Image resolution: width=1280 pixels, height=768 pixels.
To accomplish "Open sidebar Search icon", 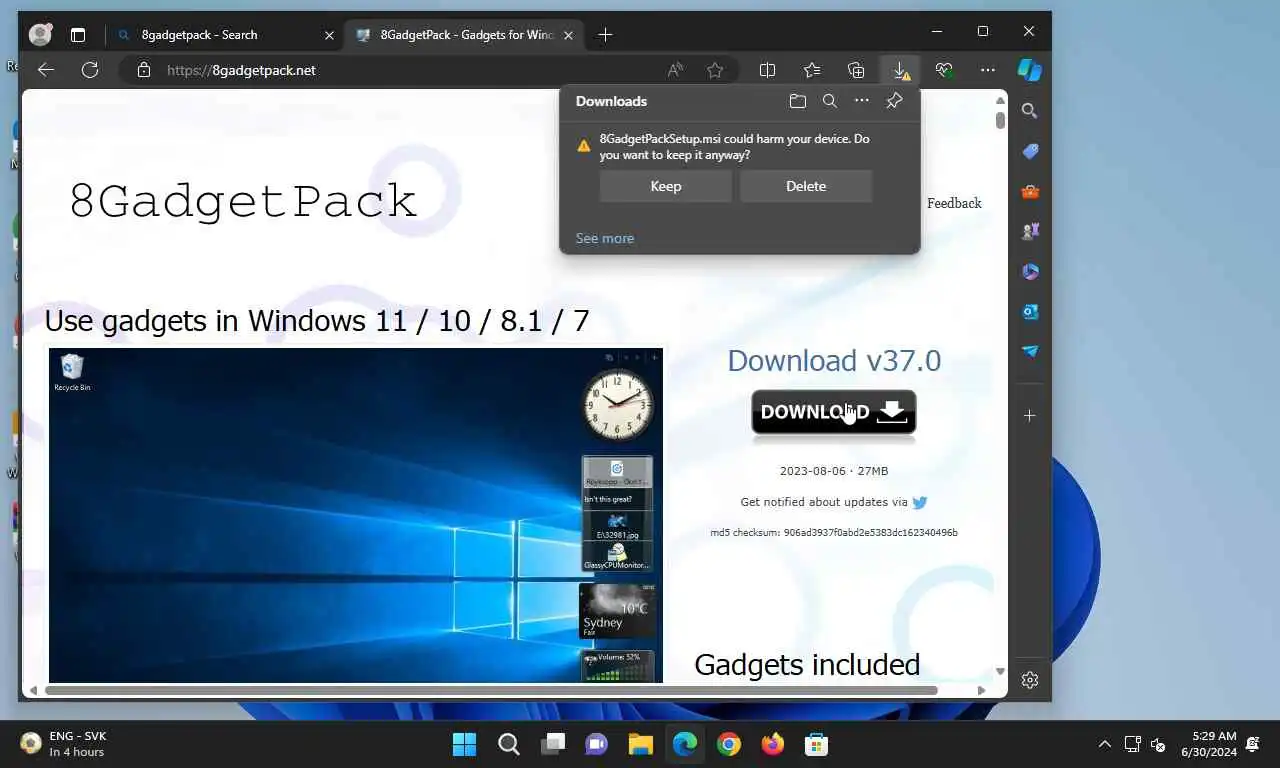I will pyautogui.click(x=1030, y=111).
